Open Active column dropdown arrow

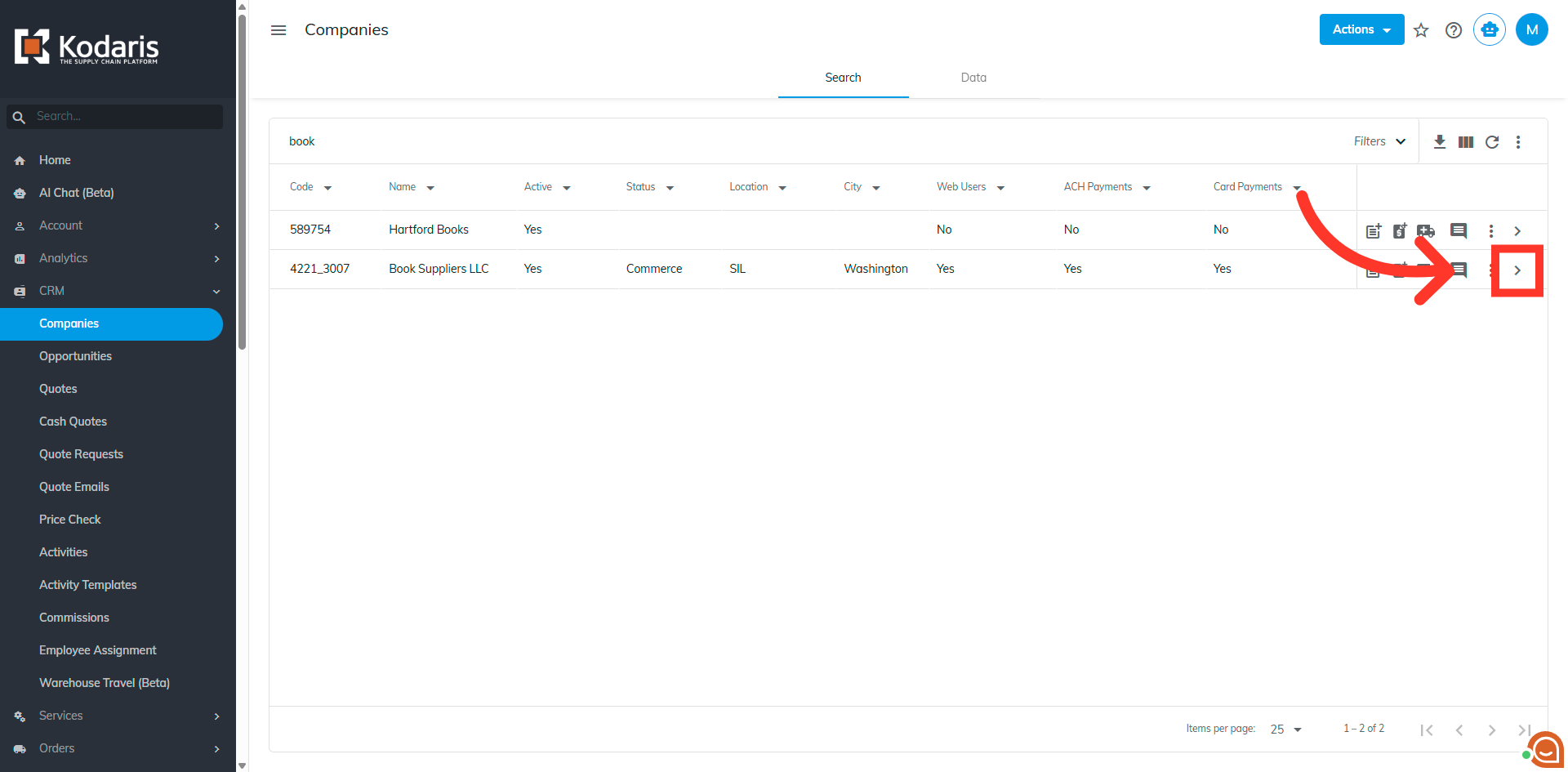[x=567, y=188]
